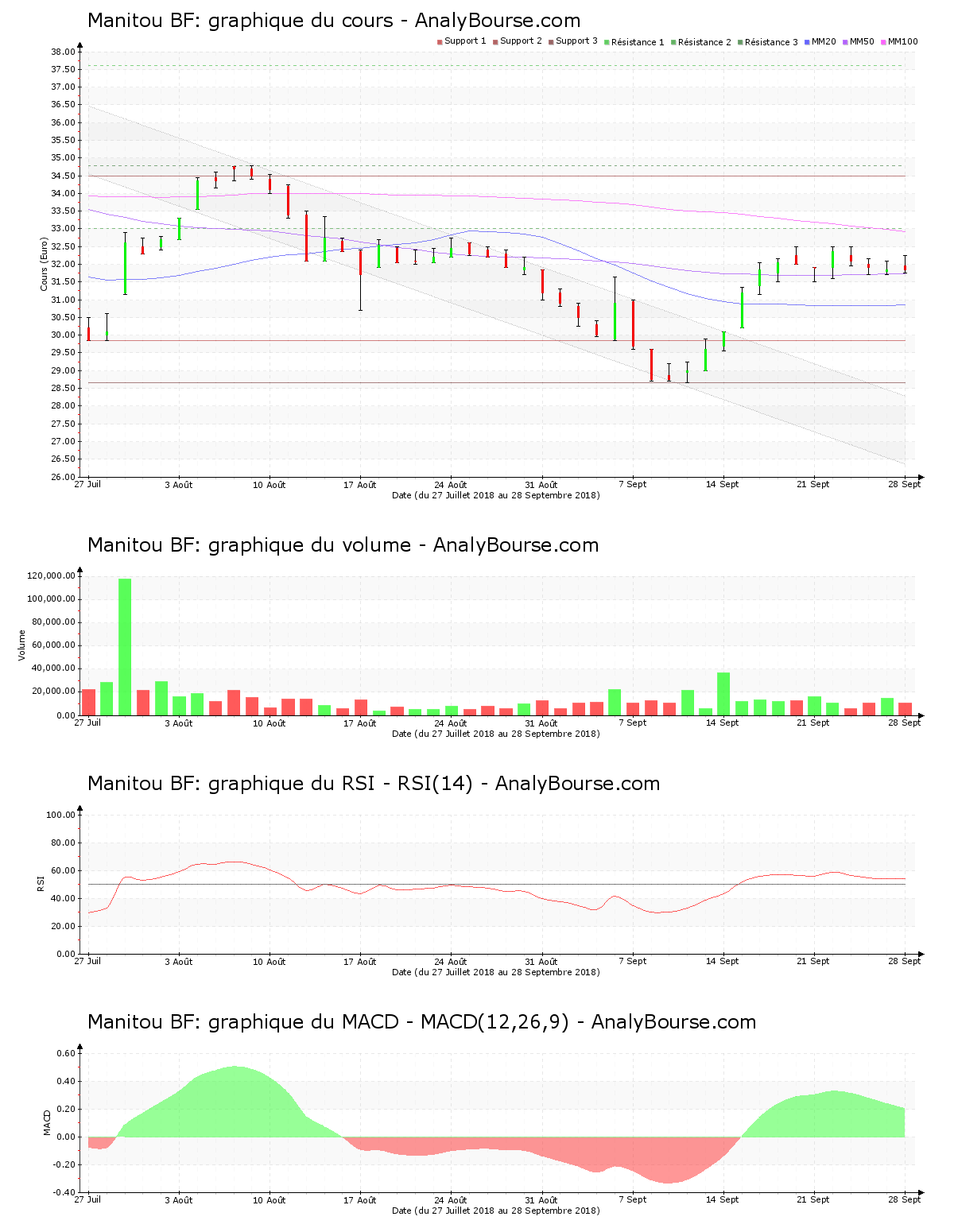Click the 'Cours (Euro)' vertical axis label
The image size is (954, 1232).
[45, 265]
